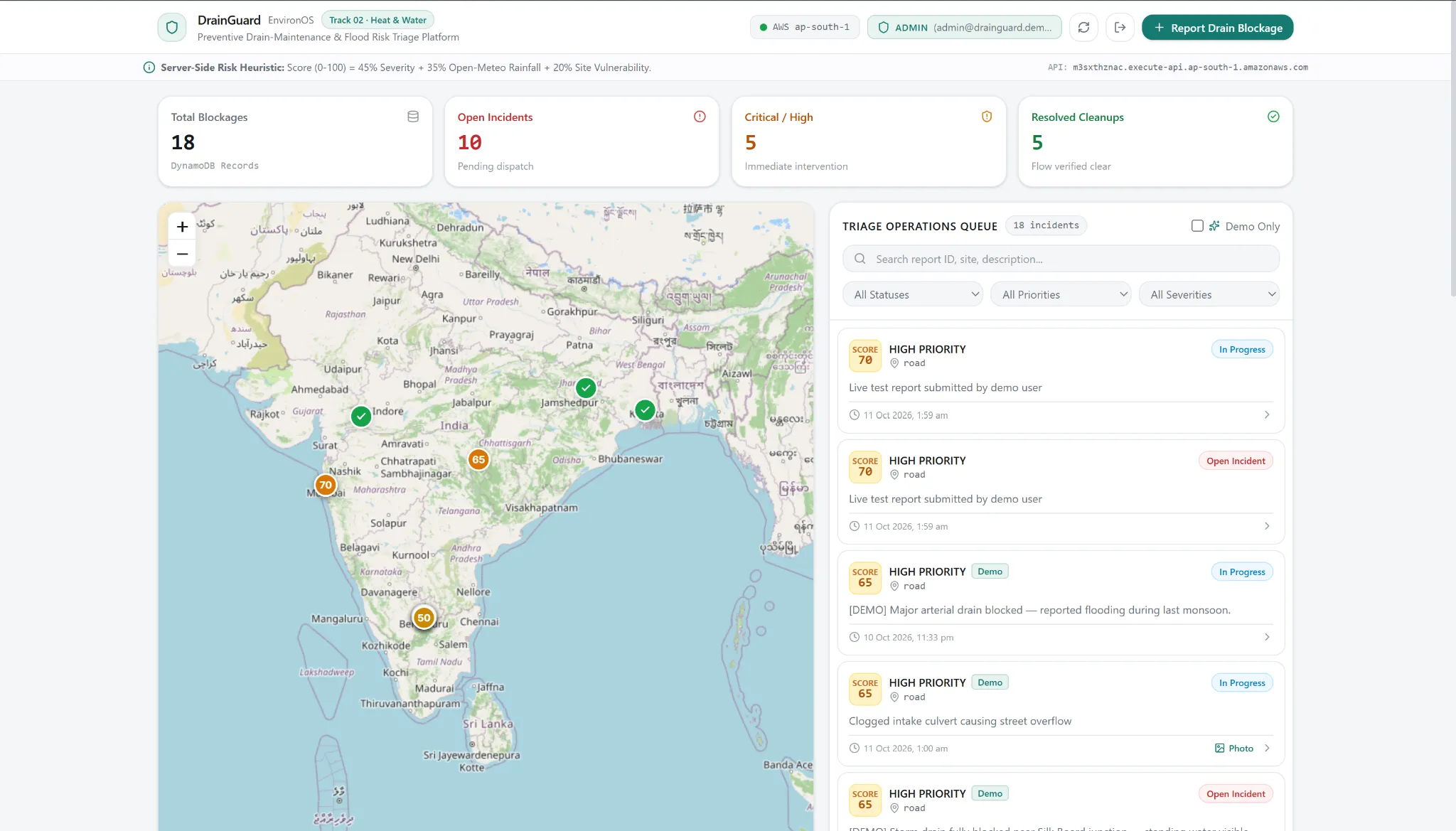The image size is (1456, 831).
Task: Click the score 65 map marker in Chhattisgarh
Action: click(478, 459)
